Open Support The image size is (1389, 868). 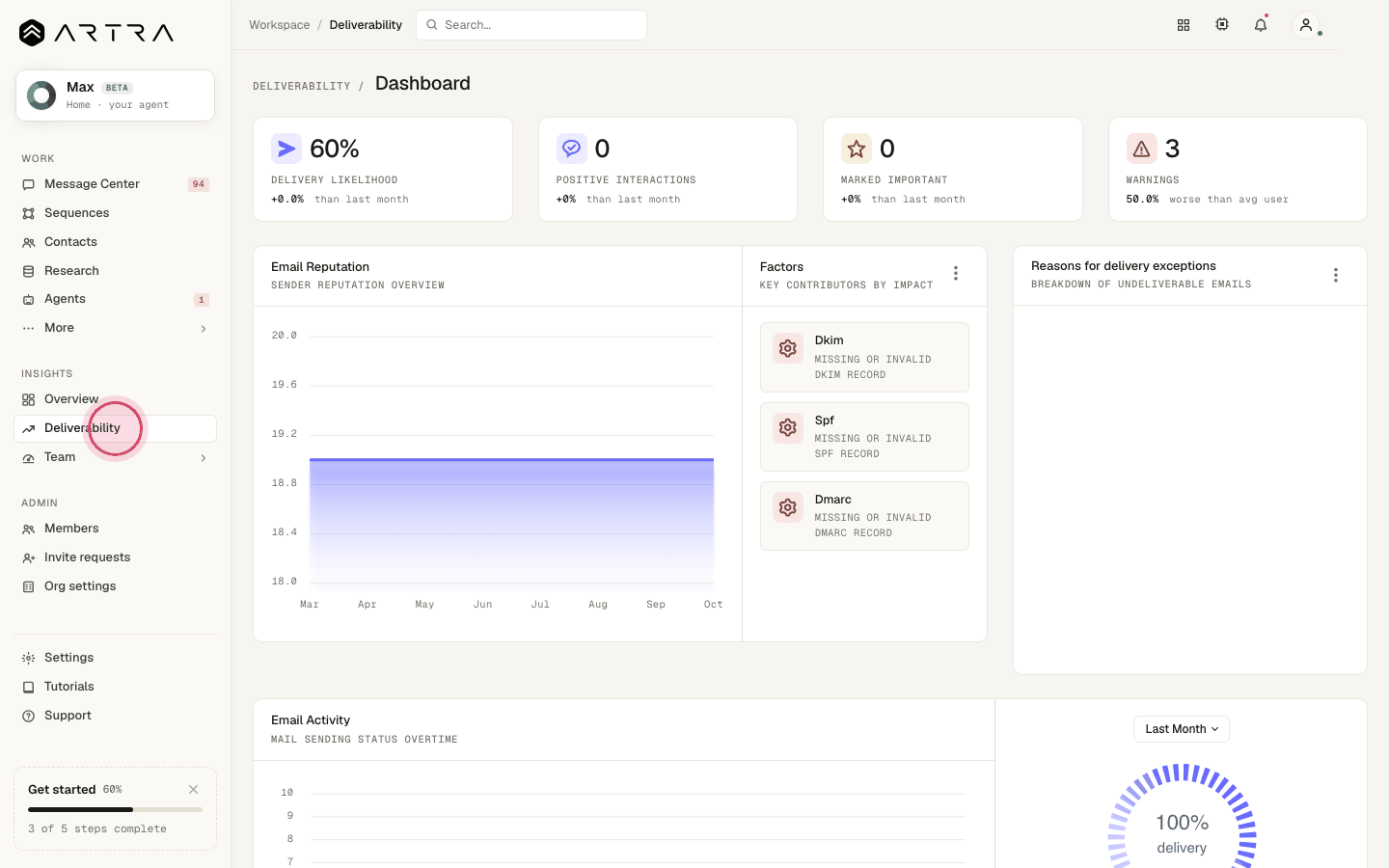116,716
